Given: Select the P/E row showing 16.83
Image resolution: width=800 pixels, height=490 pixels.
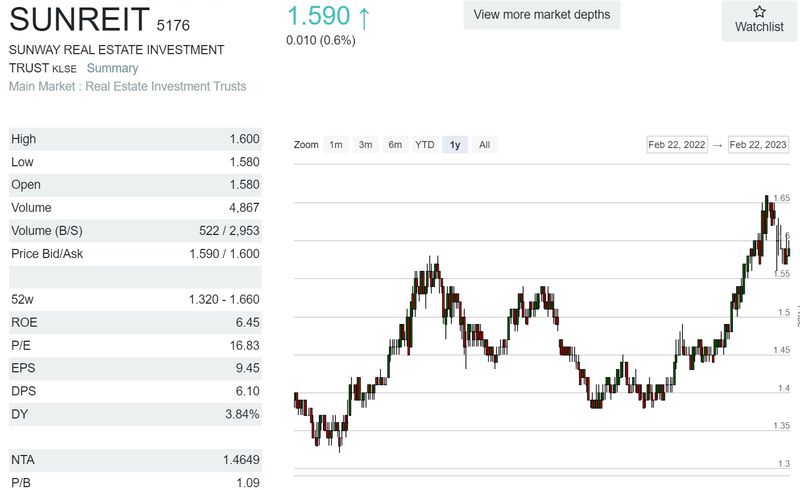Looking at the screenshot, I should click(135, 345).
